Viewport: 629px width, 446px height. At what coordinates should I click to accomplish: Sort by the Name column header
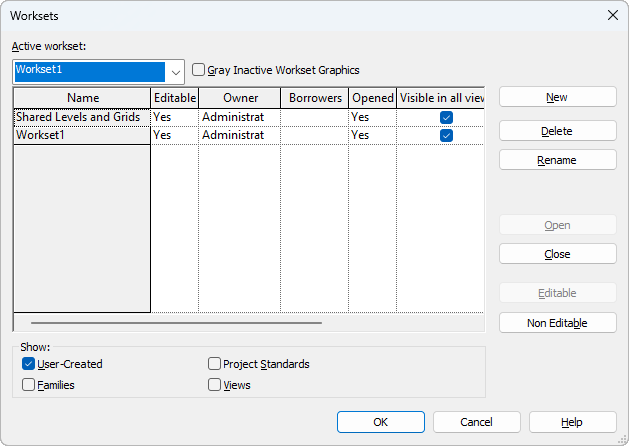point(82,98)
